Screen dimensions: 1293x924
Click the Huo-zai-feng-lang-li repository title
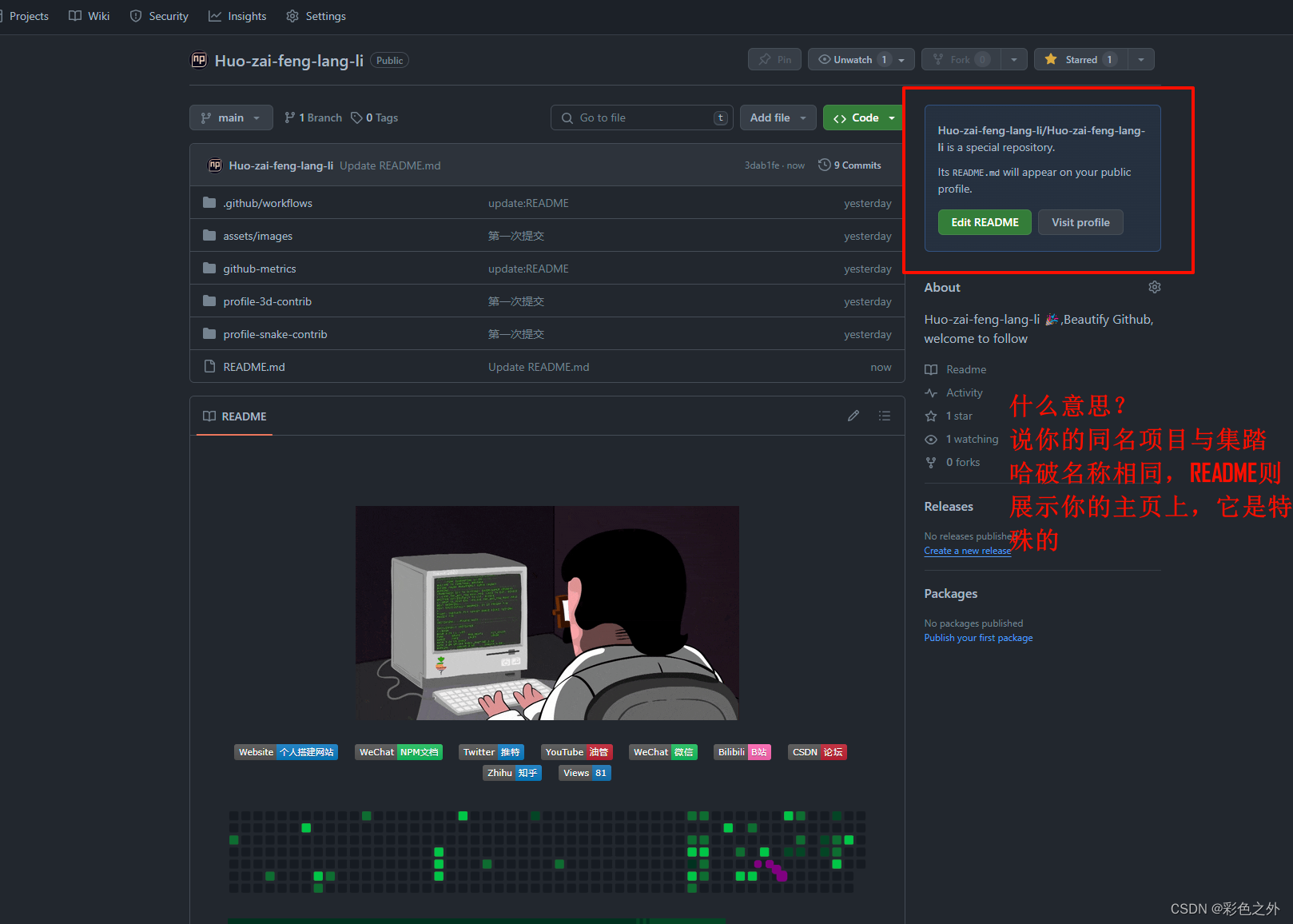pos(289,61)
